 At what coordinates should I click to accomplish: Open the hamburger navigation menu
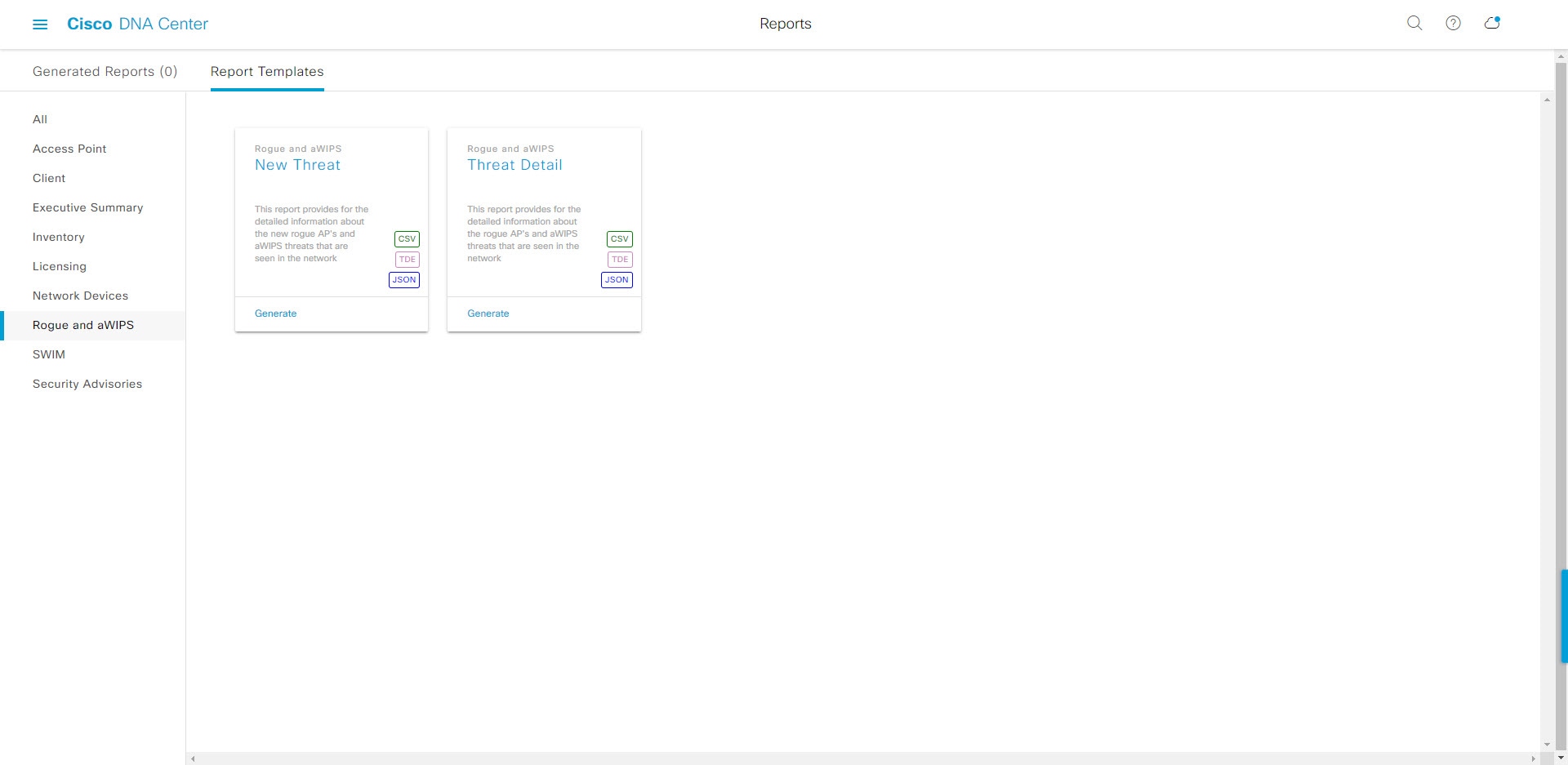[x=40, y=24]
